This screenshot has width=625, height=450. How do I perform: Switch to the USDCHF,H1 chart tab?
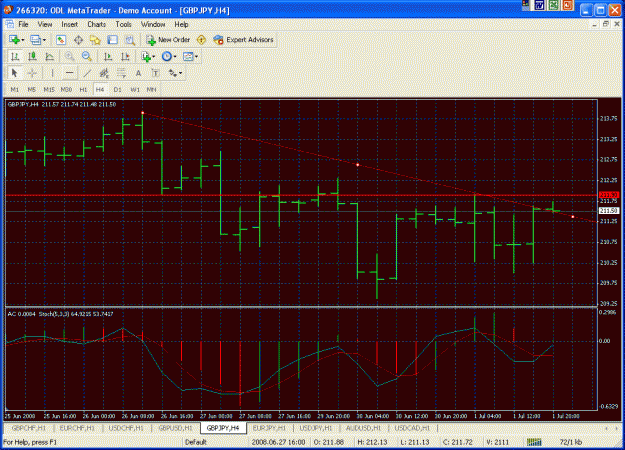(x=126, y=428)
